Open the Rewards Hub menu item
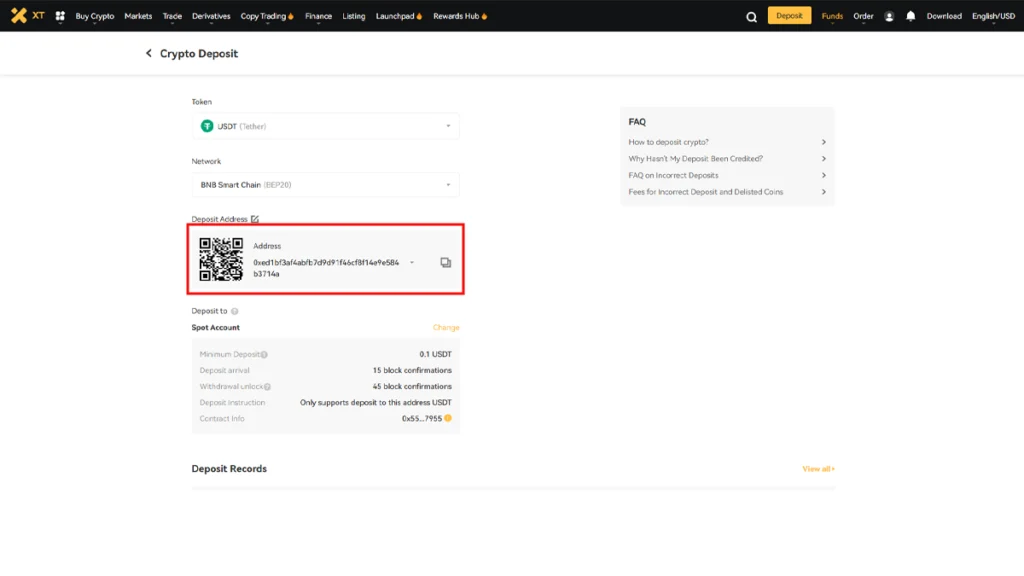 460,16
